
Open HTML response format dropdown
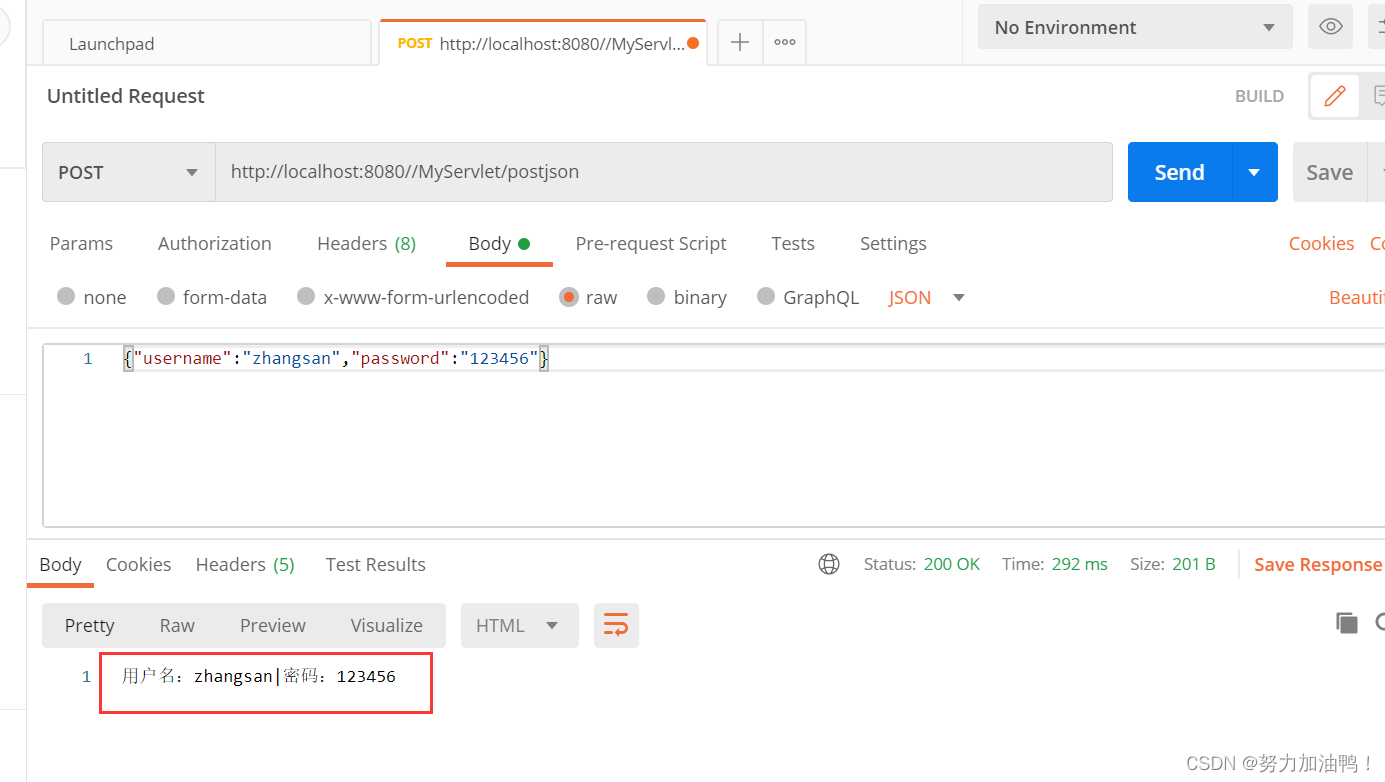(x=519, y=625)
